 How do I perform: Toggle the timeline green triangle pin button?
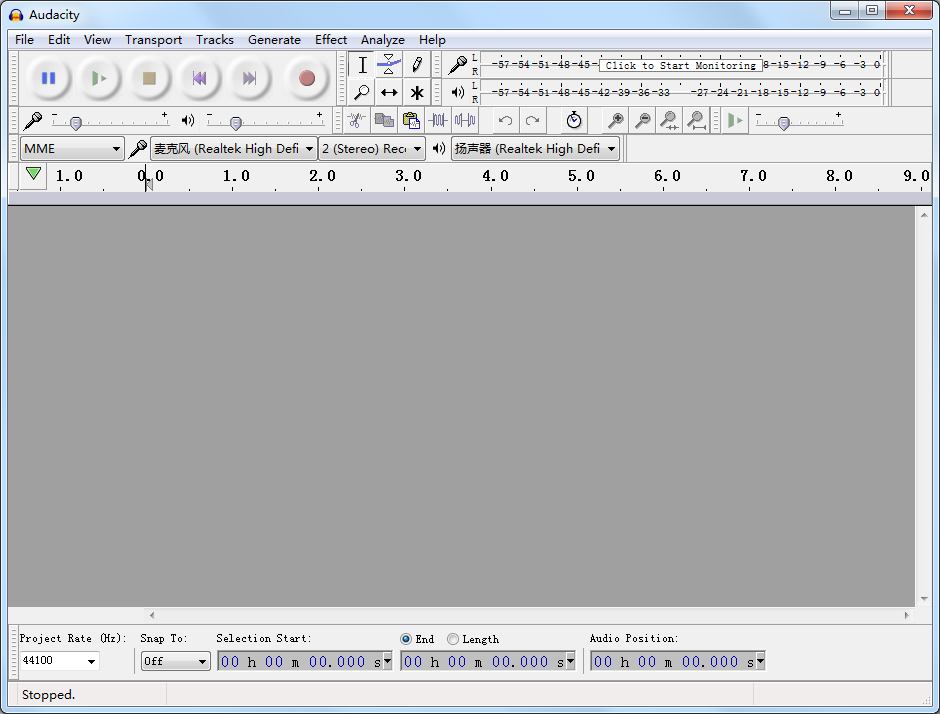pos(34,175)
